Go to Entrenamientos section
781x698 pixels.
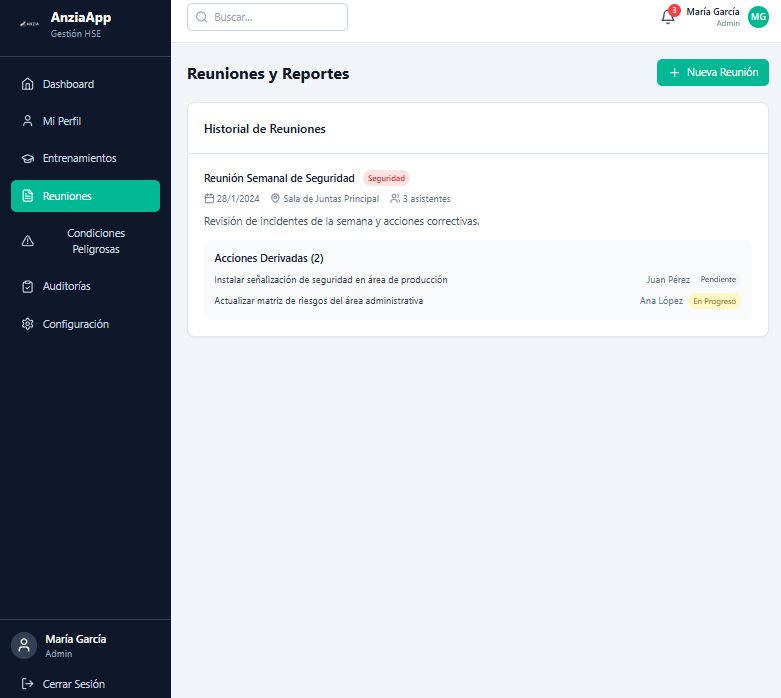(79, 158)
